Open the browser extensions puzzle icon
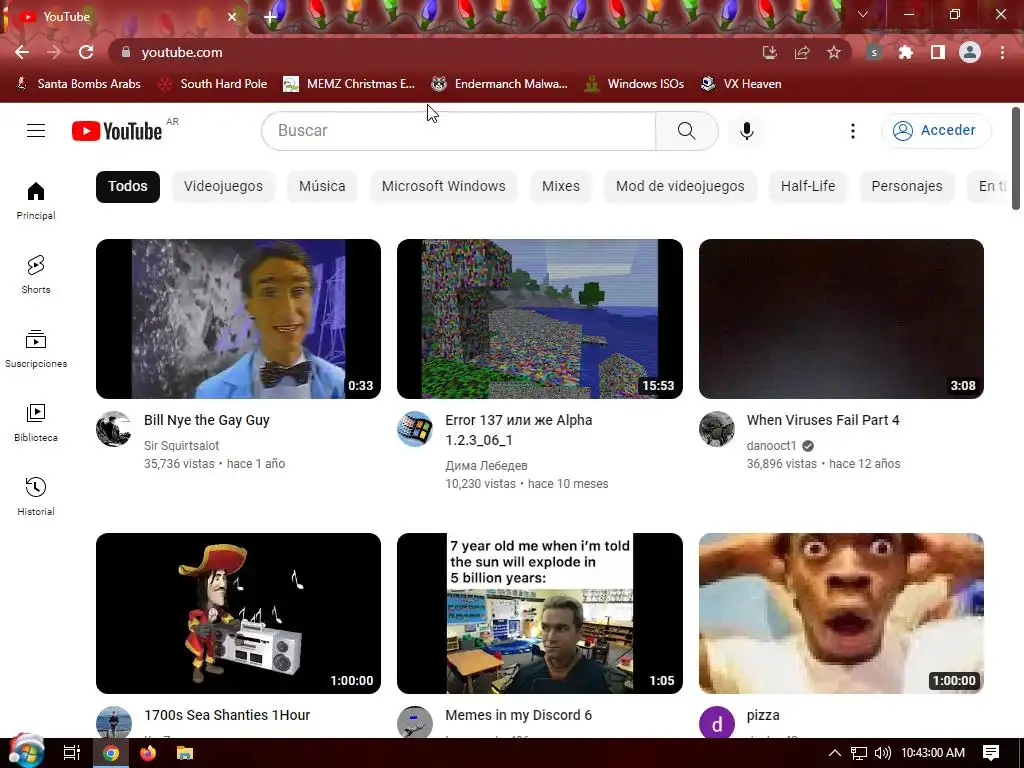1024x768 pixels. click(906, 52)
